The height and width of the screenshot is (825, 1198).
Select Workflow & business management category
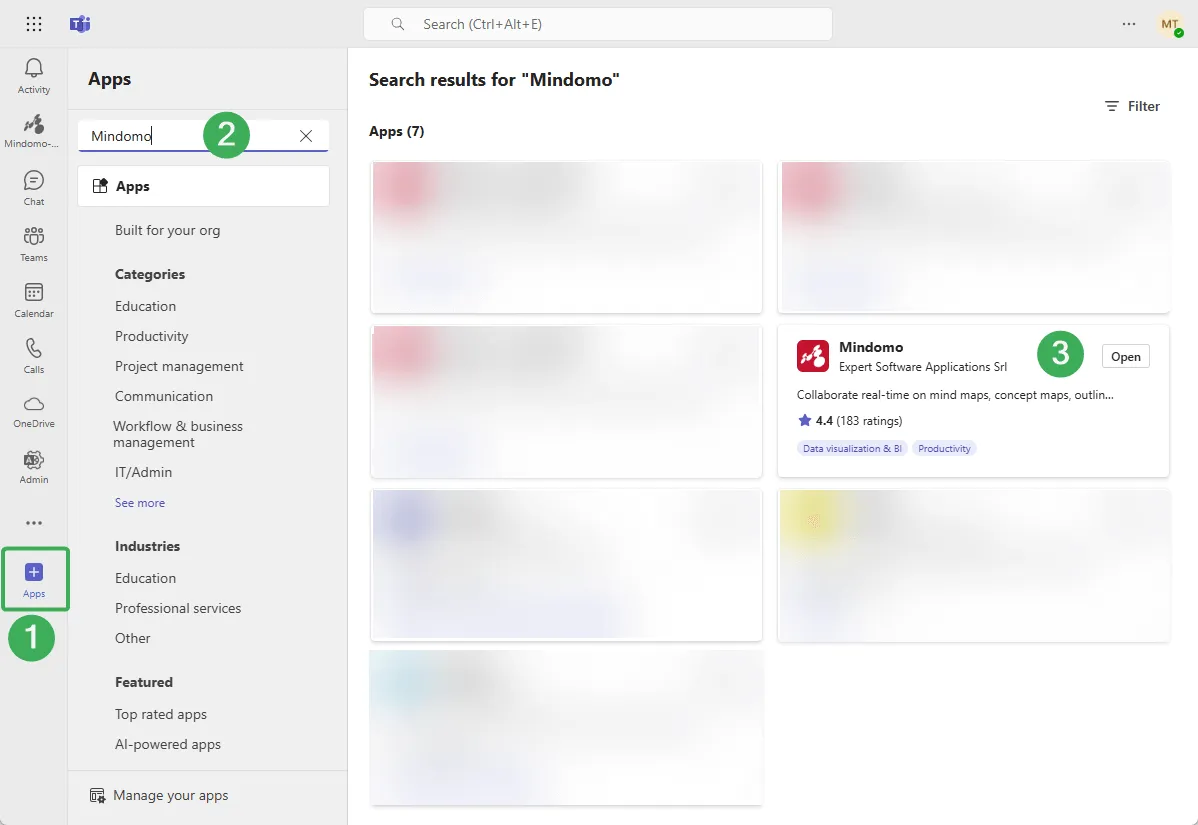(x=178, y=434)
